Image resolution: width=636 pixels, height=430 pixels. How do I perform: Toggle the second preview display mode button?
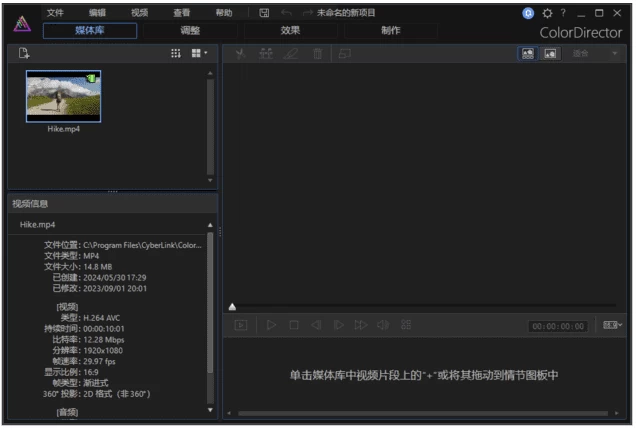coord(549,54)
